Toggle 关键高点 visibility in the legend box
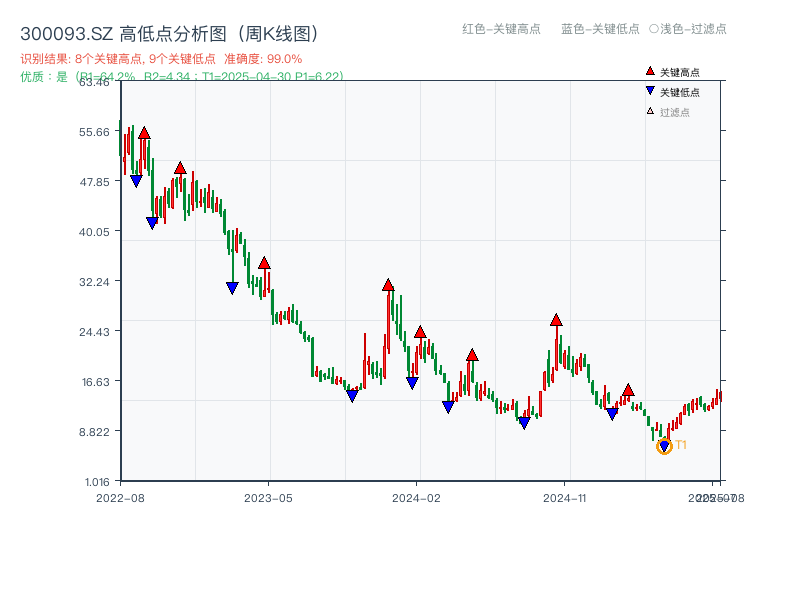This screenshot has width=800, height=600. [678, 71]
